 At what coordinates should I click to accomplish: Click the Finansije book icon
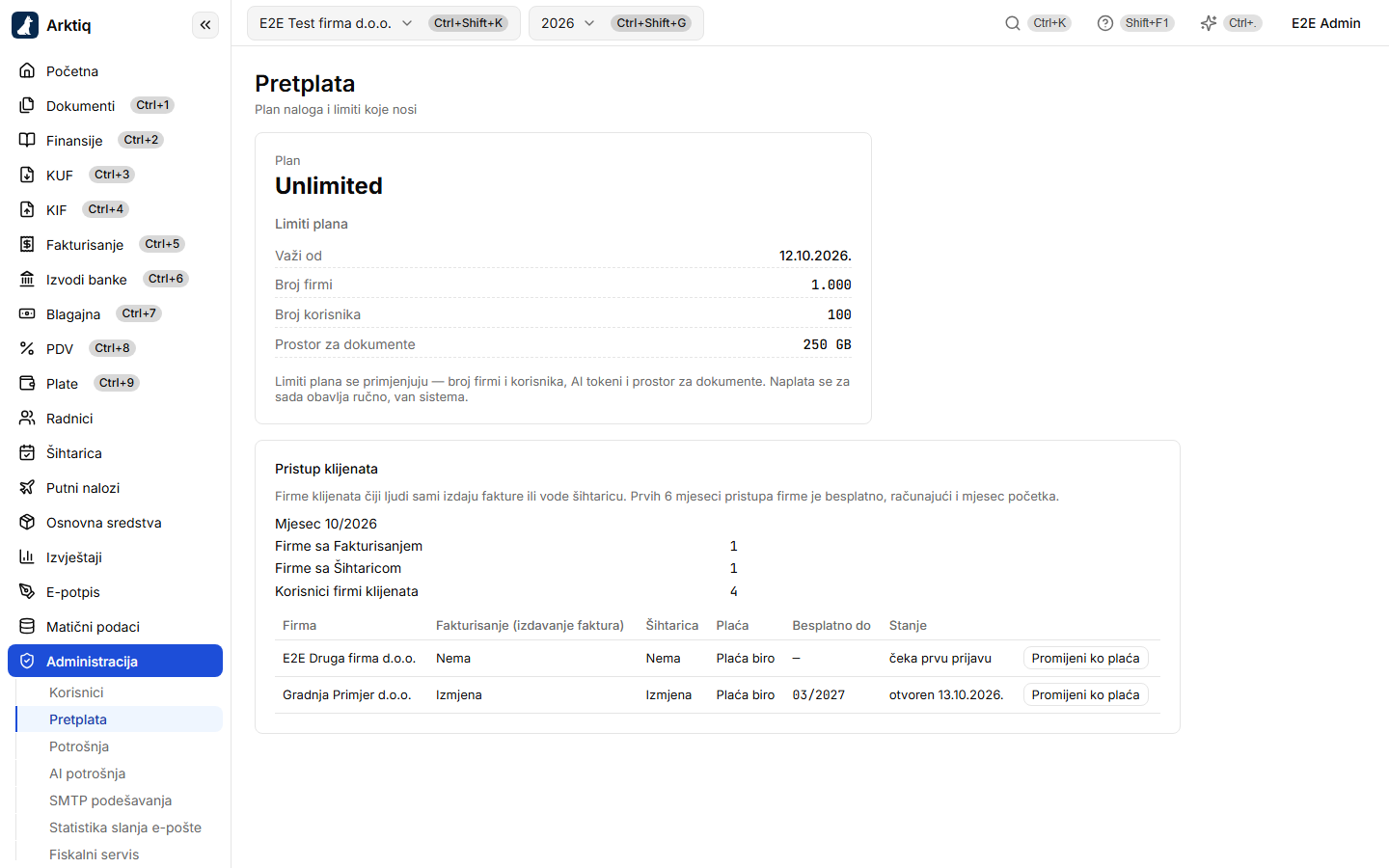(27, 140)
